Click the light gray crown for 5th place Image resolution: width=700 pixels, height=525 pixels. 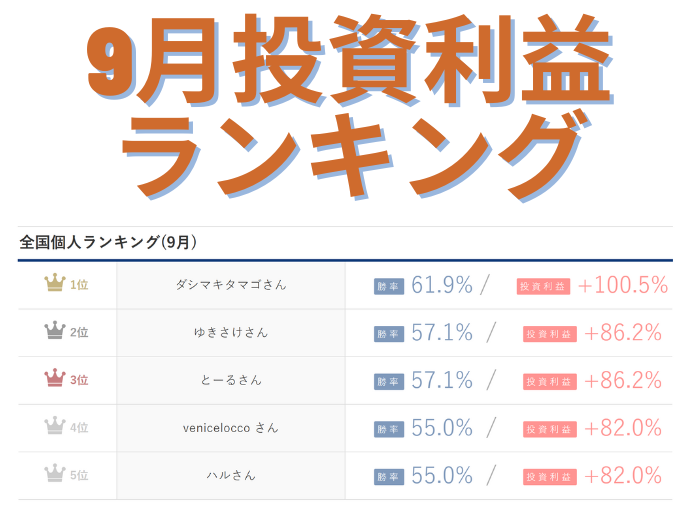(x=55, y=475)
